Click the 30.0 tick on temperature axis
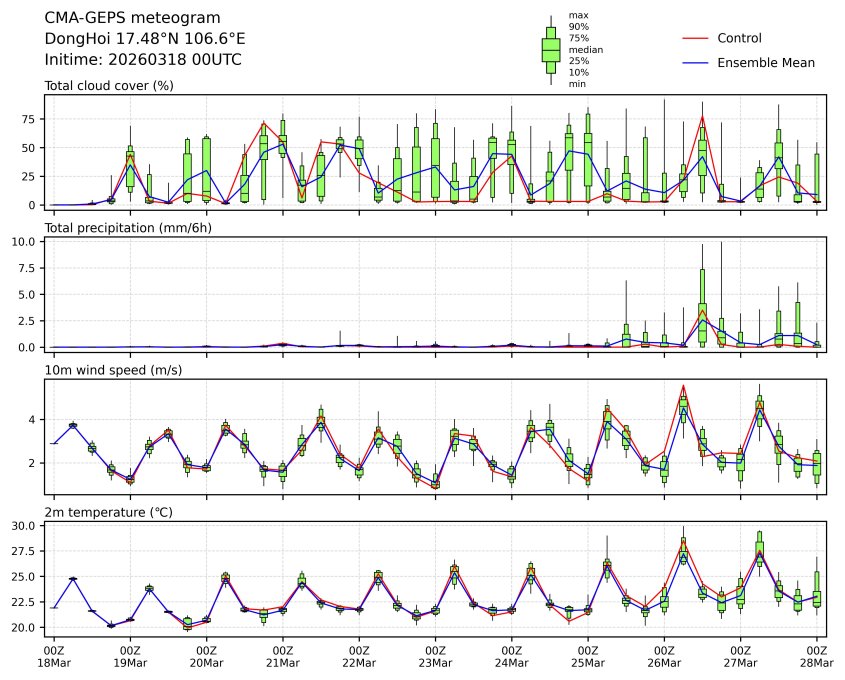Viewport: 845px width, 680px height. pos(26,525)
